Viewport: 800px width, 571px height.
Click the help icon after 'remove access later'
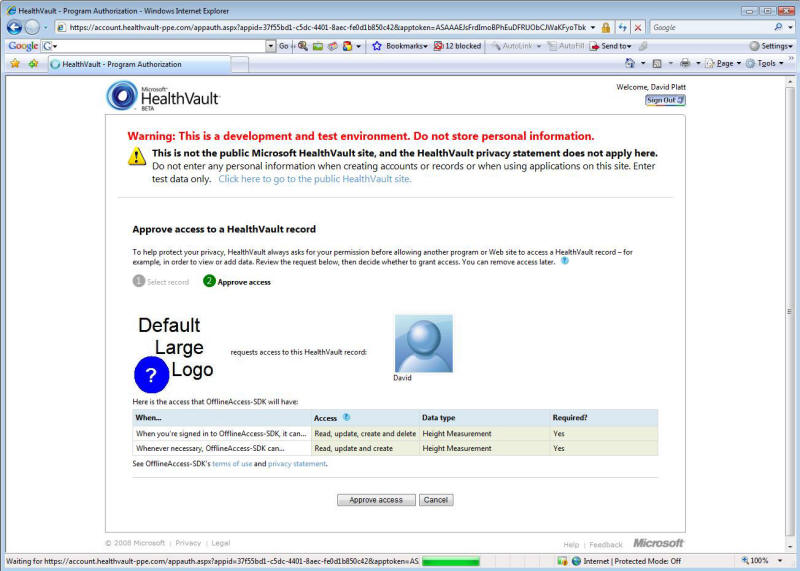(x=565, y=261)
